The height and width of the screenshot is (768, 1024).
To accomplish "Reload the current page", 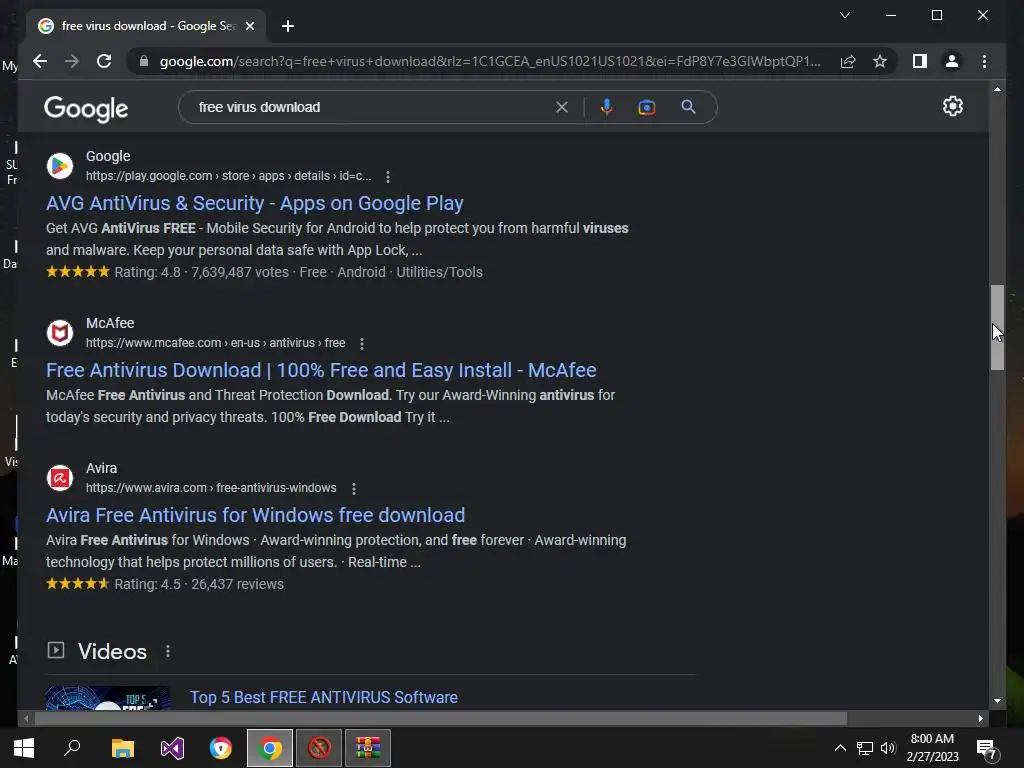I will click(x=104, y=61).
